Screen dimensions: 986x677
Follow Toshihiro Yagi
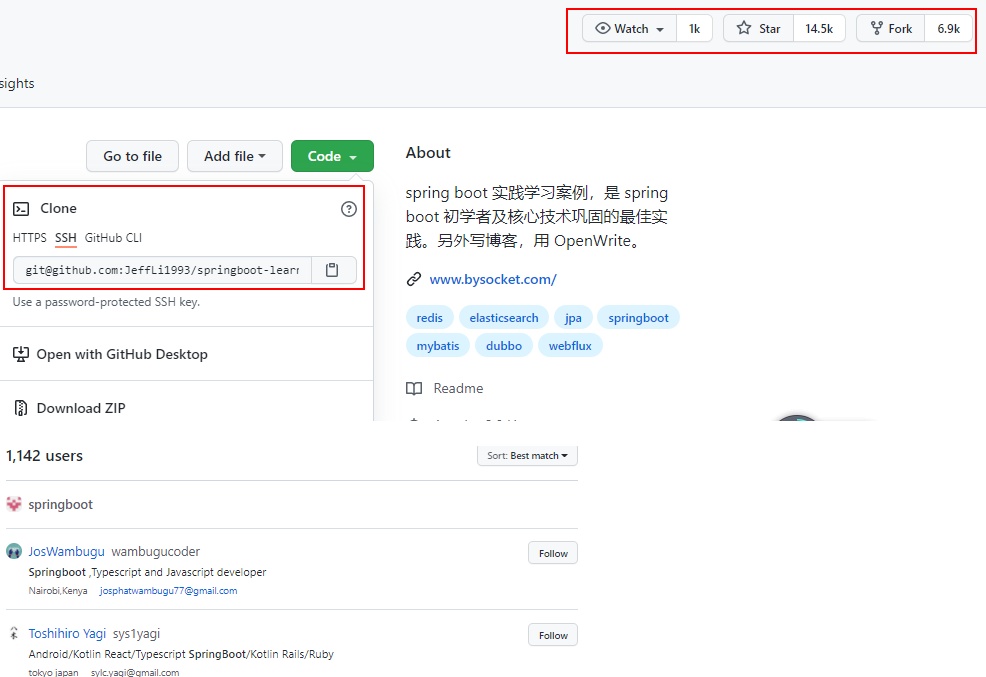click(553, 635)
